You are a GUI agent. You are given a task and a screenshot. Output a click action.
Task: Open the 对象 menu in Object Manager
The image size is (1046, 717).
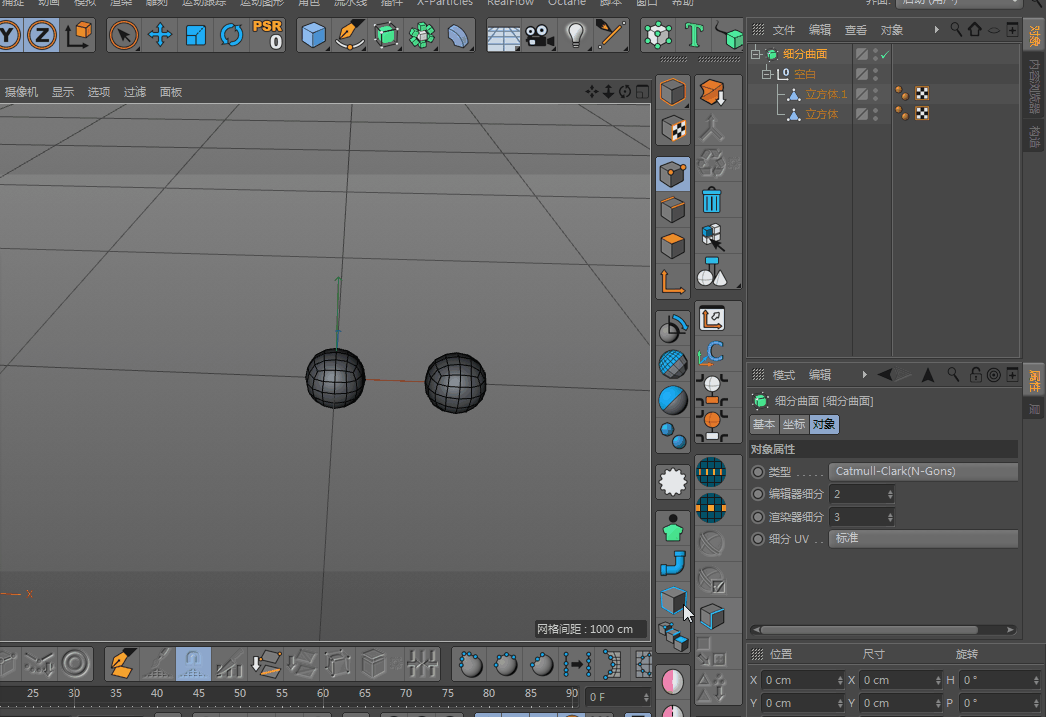point(892,30)
